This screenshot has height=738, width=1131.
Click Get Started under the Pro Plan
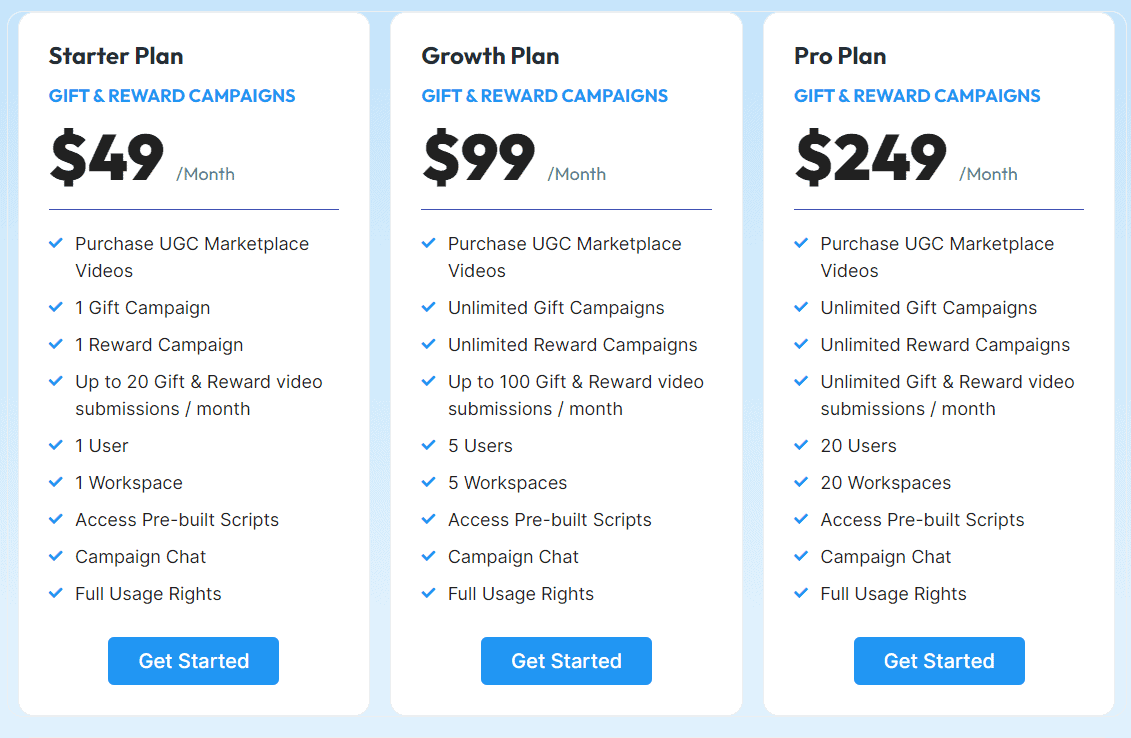point(939,661)
